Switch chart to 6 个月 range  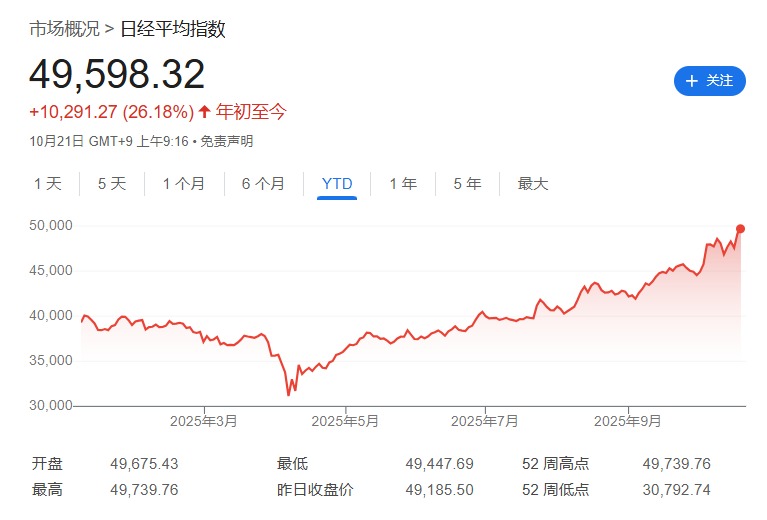tap(263, 184)
